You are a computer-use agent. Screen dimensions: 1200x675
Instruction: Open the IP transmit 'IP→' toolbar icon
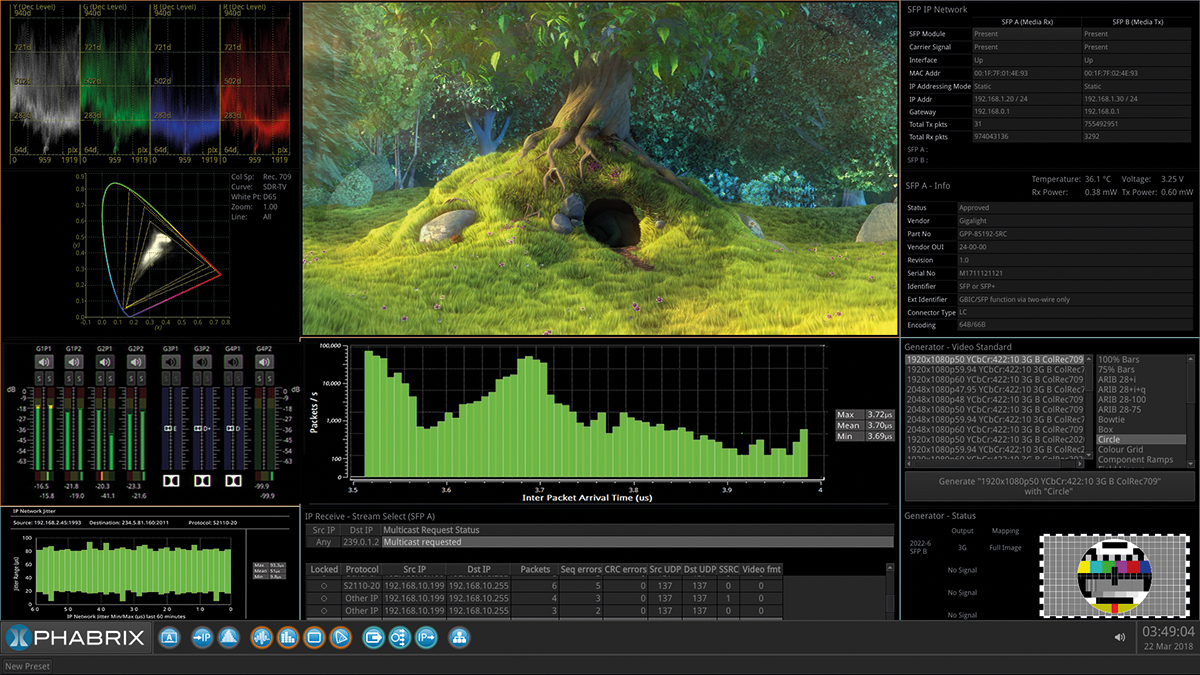tap(426, 636)
